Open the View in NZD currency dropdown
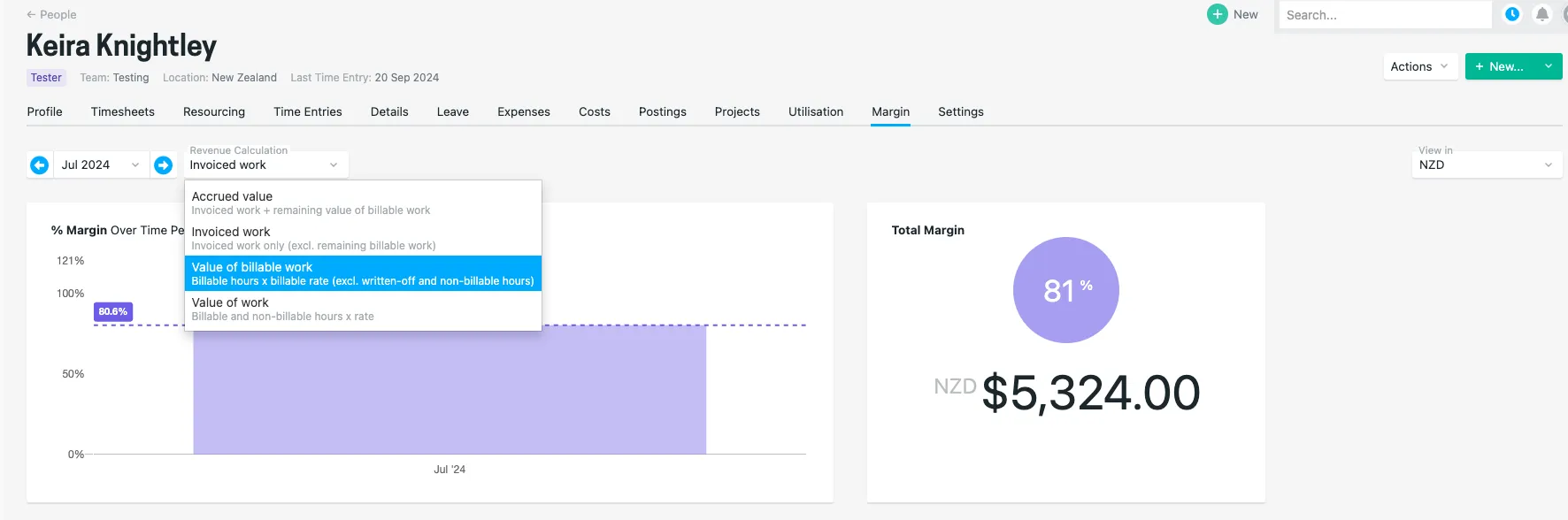1568x520 pixels. click(1487, 164)
